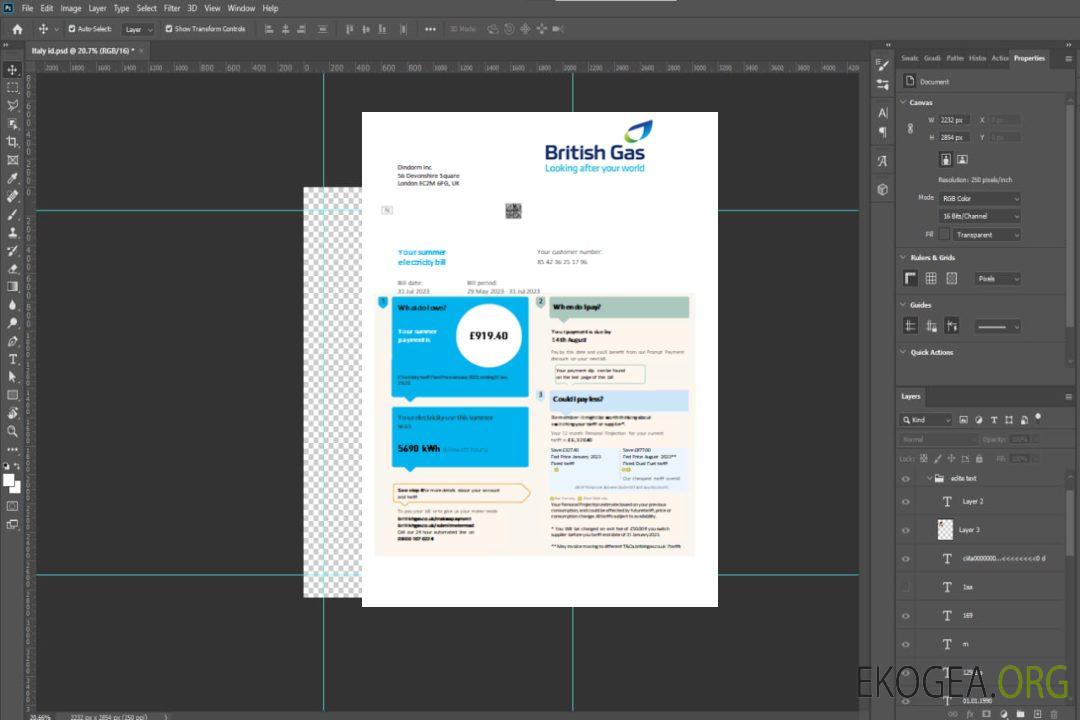Toggle Show Transform Controls checkbox

tap(168, 29)
